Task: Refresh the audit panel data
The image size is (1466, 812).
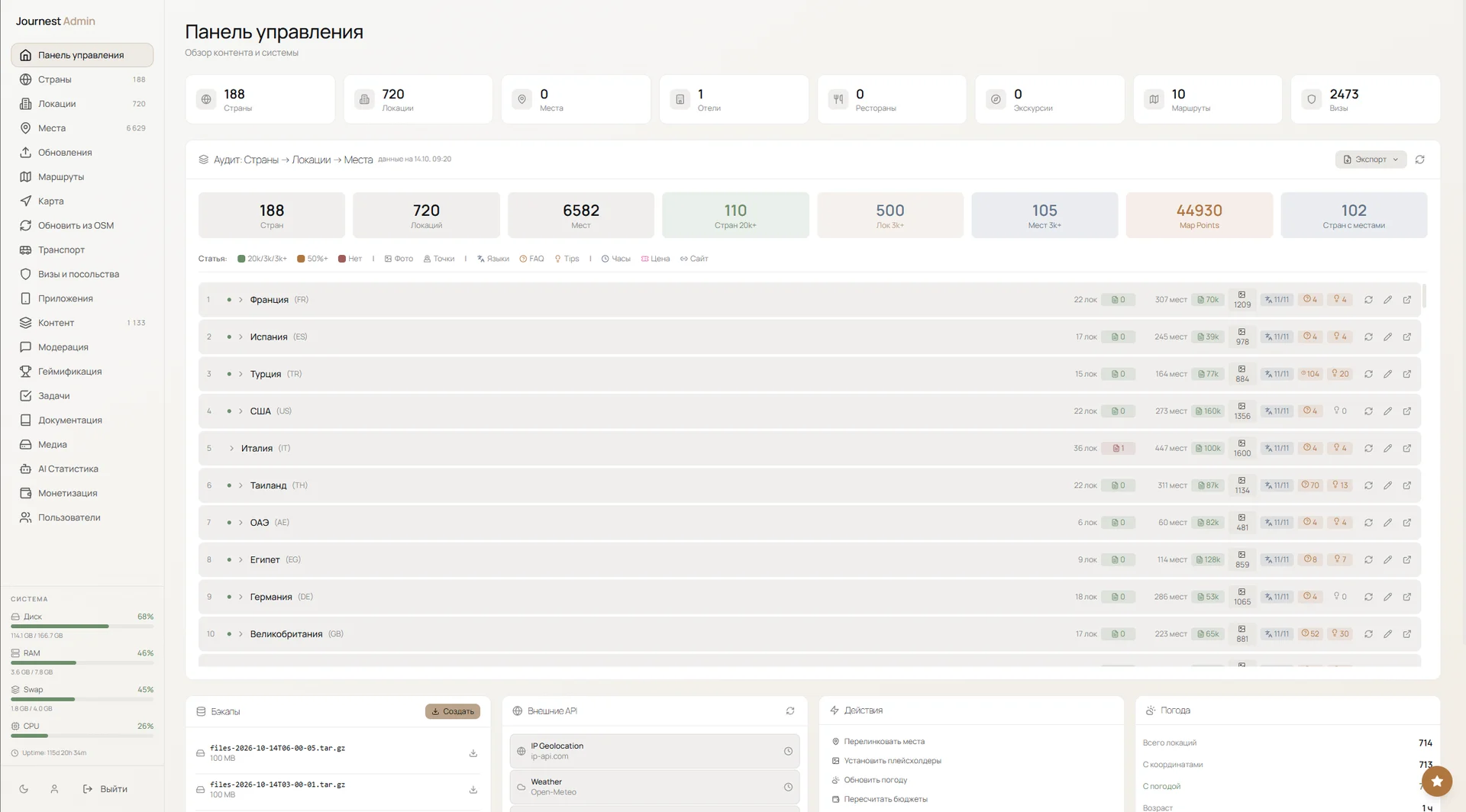Action: click(x=1419, y=159)
